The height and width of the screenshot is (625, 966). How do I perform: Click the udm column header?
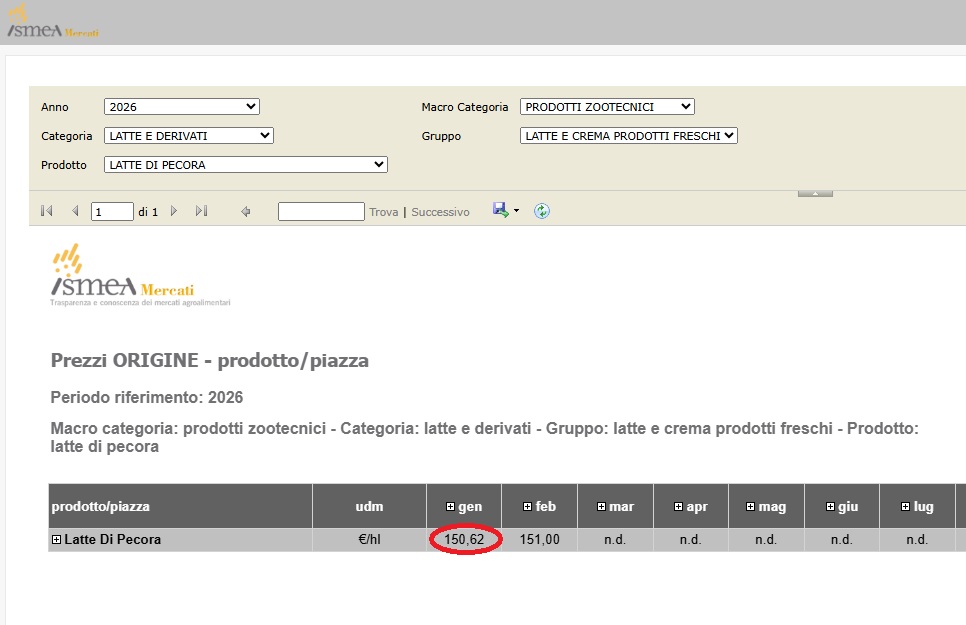pos(370,506)
